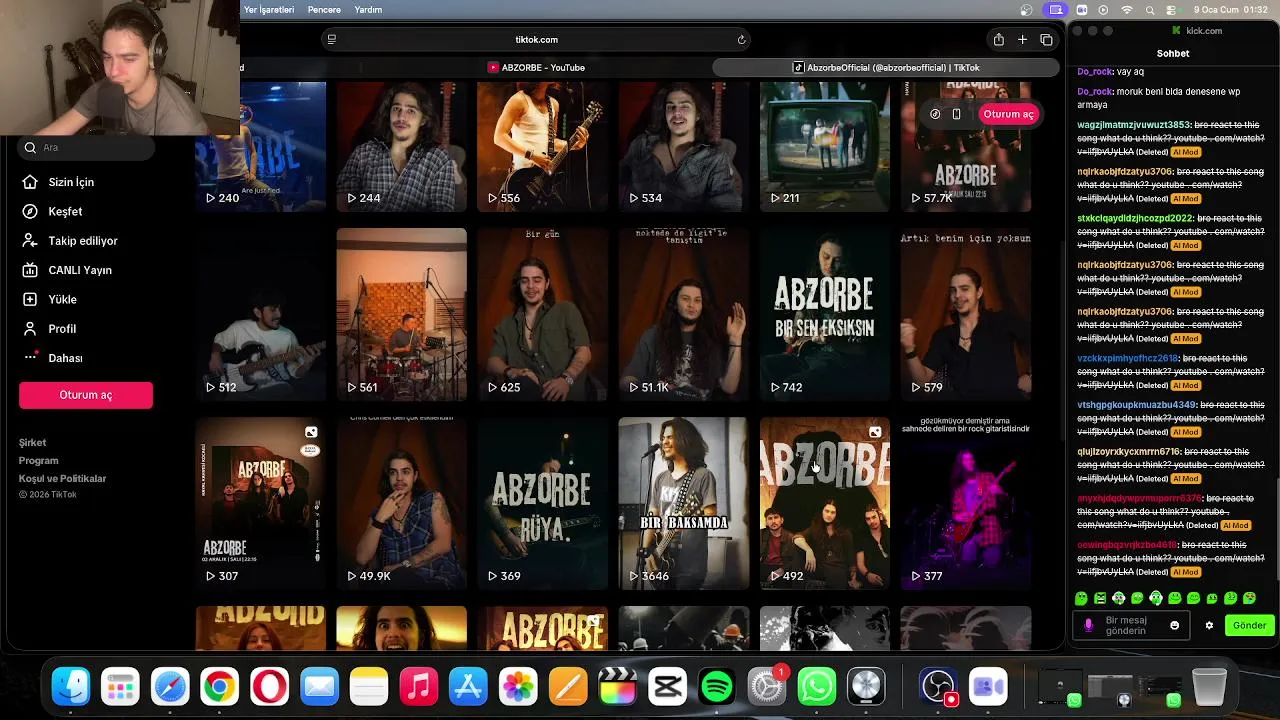The width and height of the screenshot is (1280, 720).
Task: Focus the TikTok Ara search field
Action: (x=87, y=147)
